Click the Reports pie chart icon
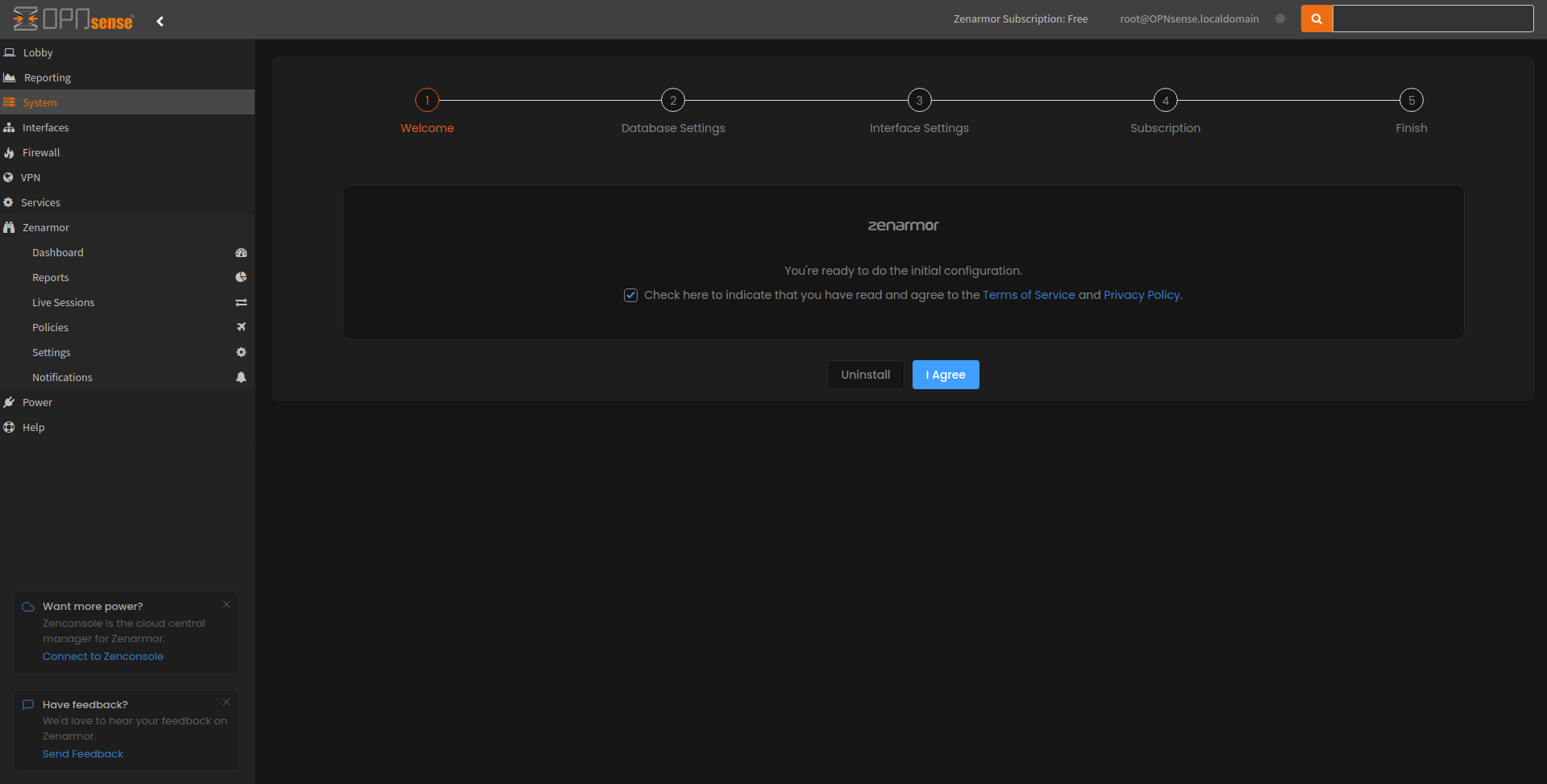The height and width of the screenshot is (784, 1547). point(241,277)
